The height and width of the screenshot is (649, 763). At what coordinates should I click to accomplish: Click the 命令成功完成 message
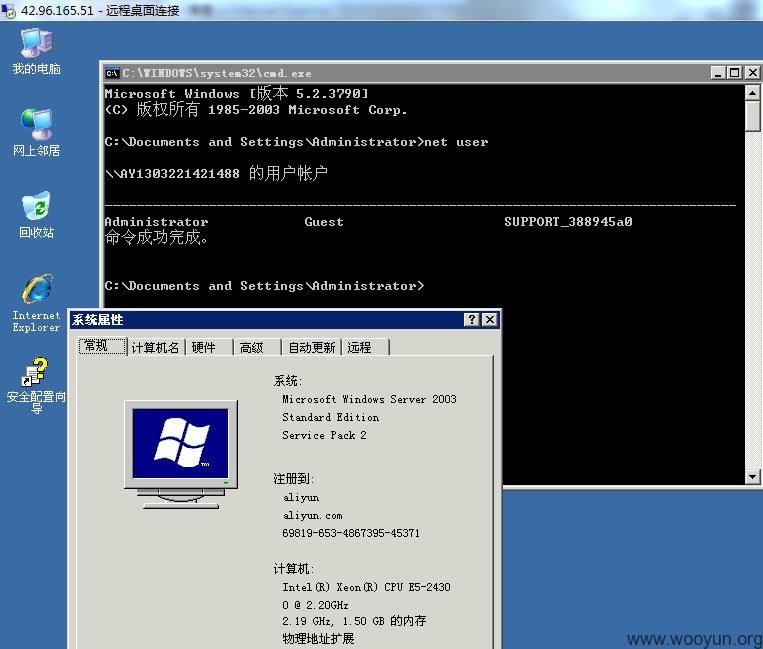157,237
